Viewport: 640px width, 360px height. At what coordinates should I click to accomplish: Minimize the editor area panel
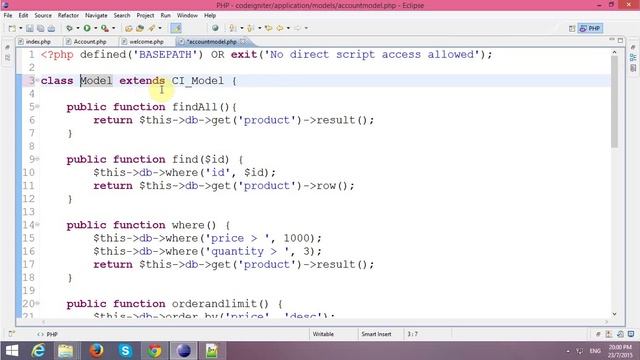coord(611,40)
